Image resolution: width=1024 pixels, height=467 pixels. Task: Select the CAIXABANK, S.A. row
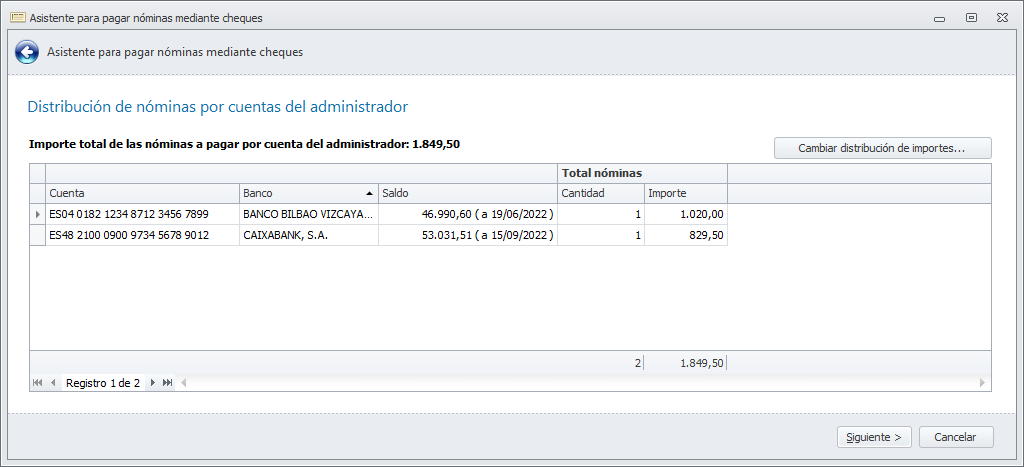tap(308, 235)
